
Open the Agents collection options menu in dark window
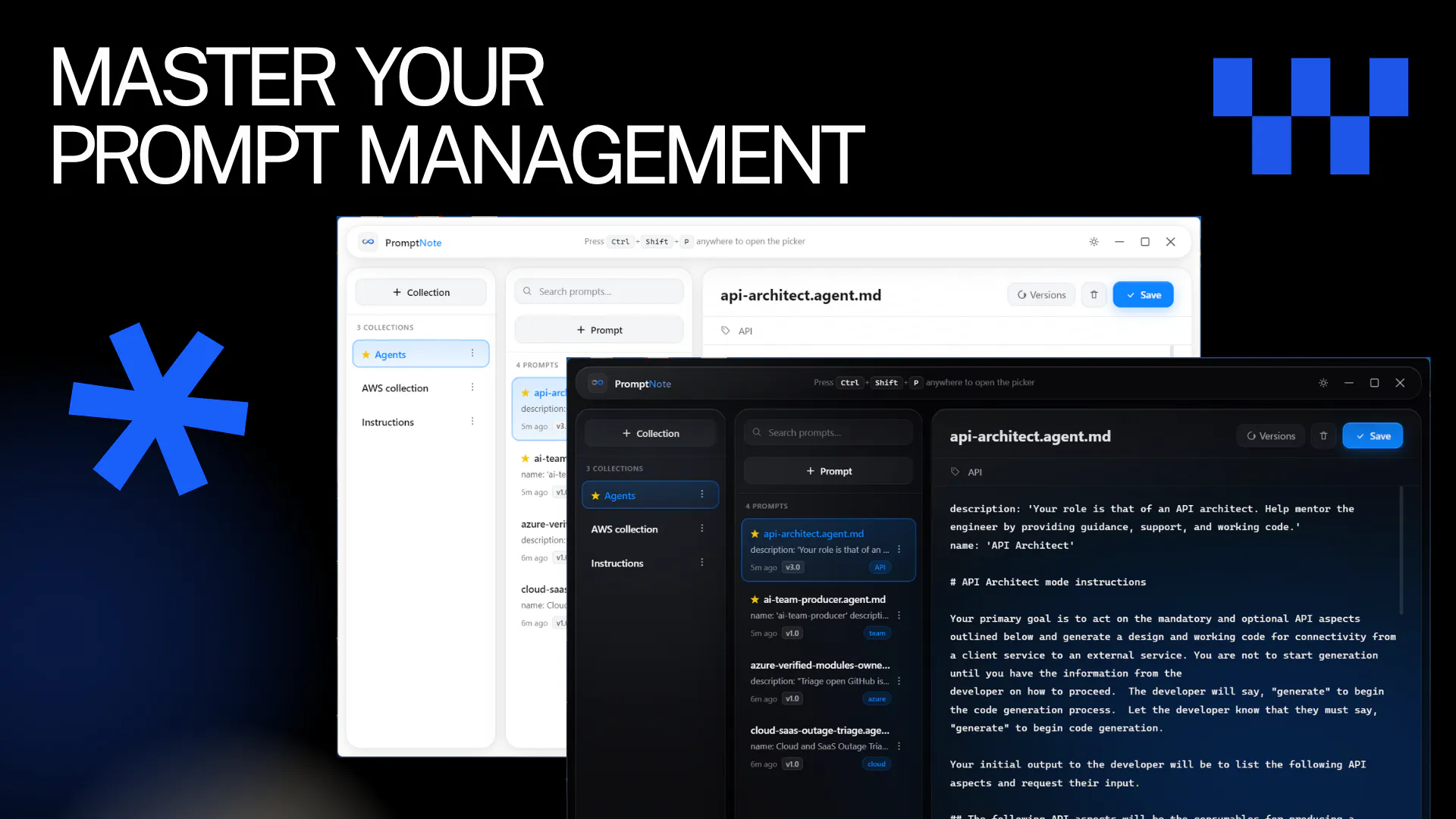[x=702, y=494]
